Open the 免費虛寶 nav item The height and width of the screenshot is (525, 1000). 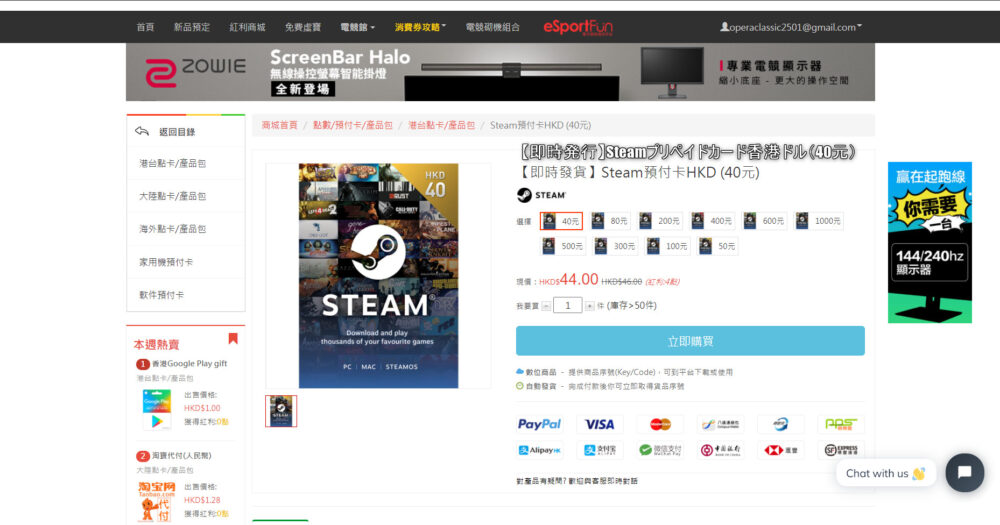303,27
